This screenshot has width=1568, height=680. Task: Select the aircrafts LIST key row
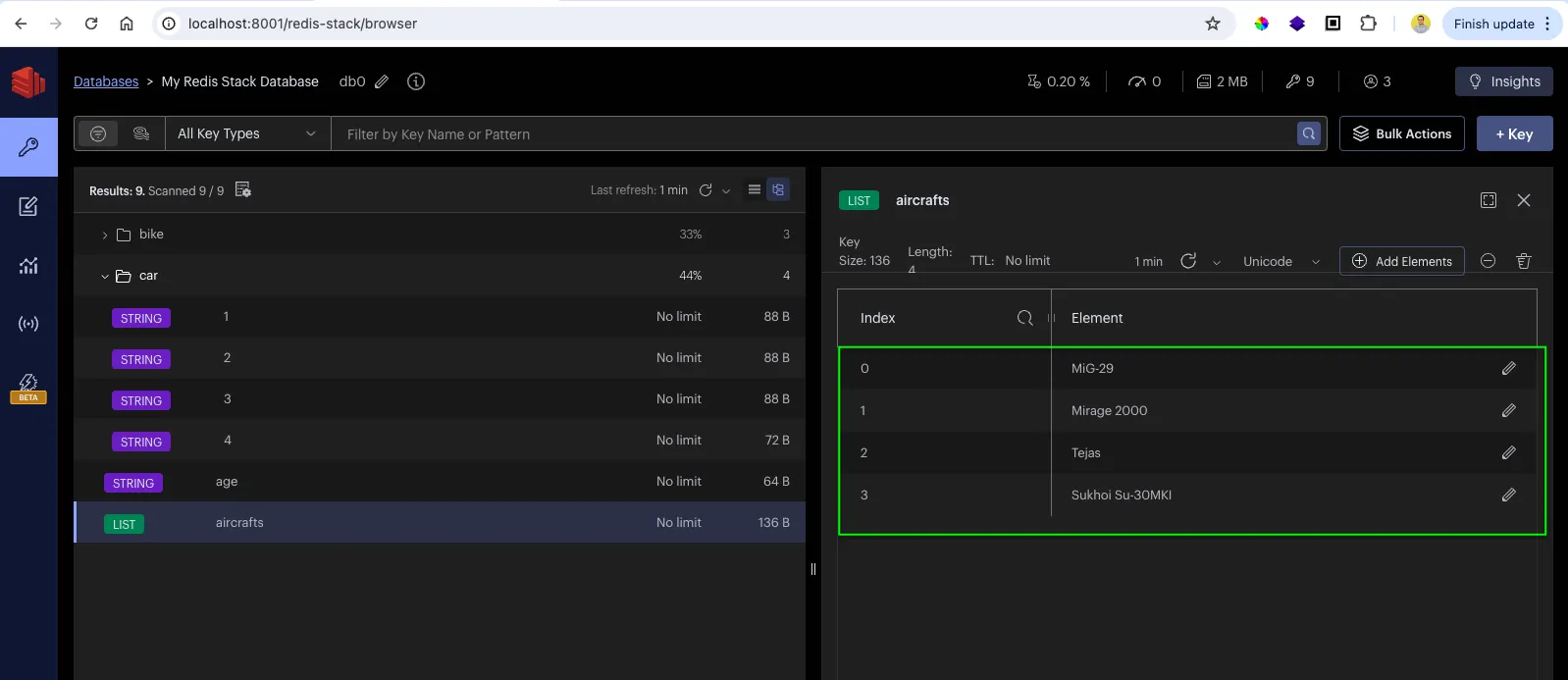click(x=440, y=523)
